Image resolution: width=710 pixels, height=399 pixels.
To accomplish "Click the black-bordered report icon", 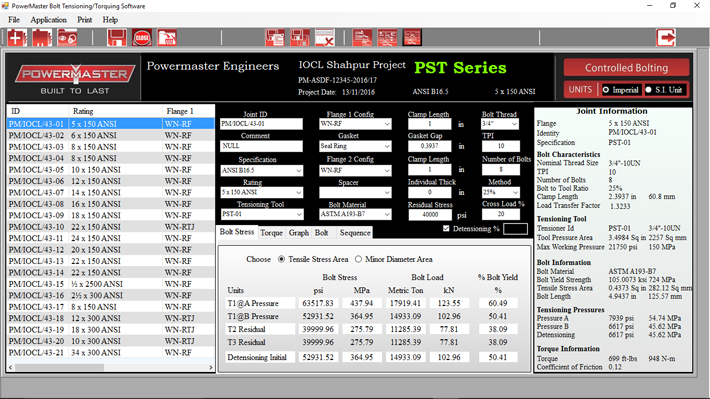I will pyautogui.click(x=412, y=38).
